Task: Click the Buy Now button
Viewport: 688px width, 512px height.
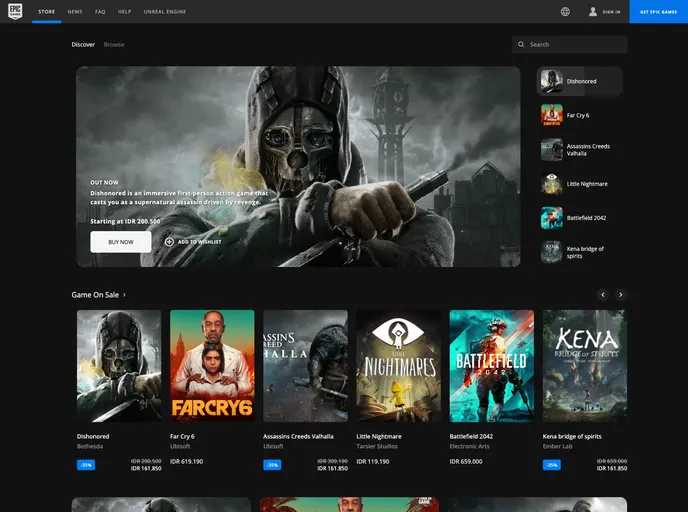Action: point(121,242)
